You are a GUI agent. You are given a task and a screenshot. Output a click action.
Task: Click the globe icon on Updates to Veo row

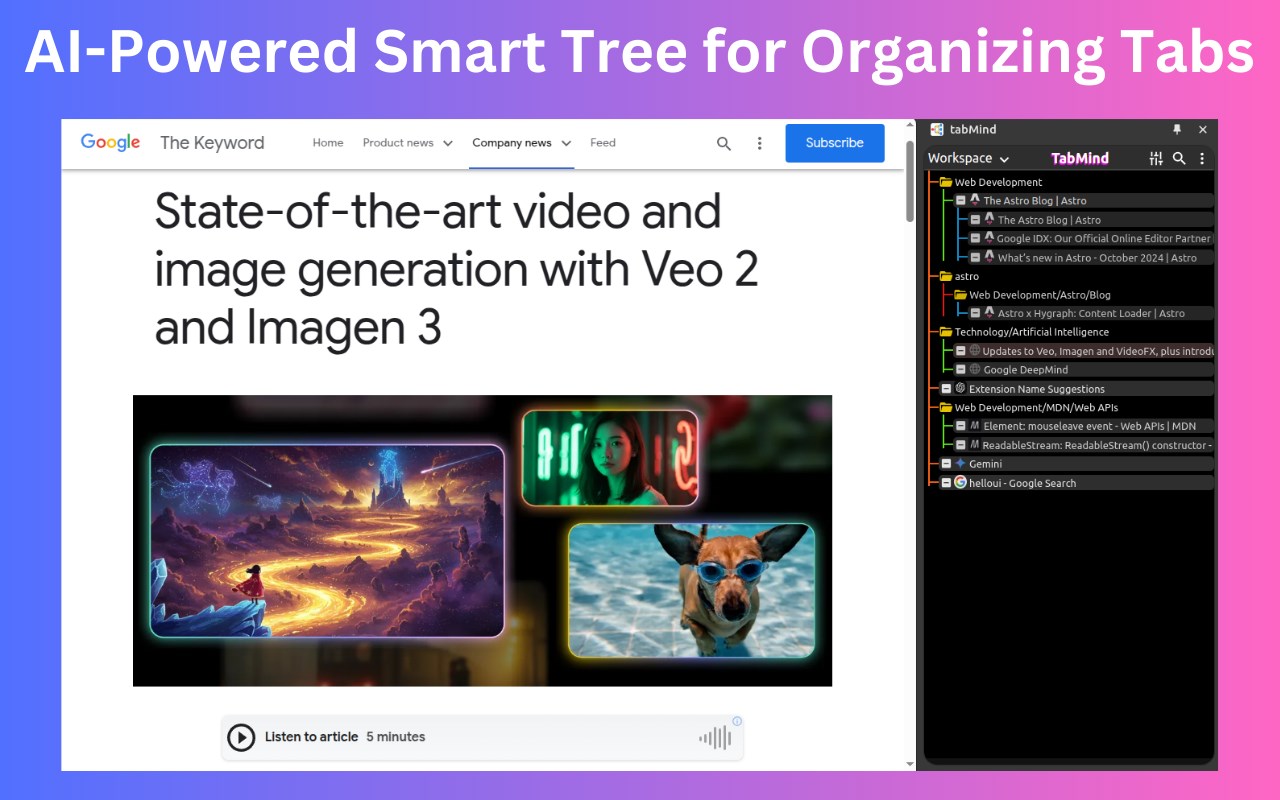(975, 351)
